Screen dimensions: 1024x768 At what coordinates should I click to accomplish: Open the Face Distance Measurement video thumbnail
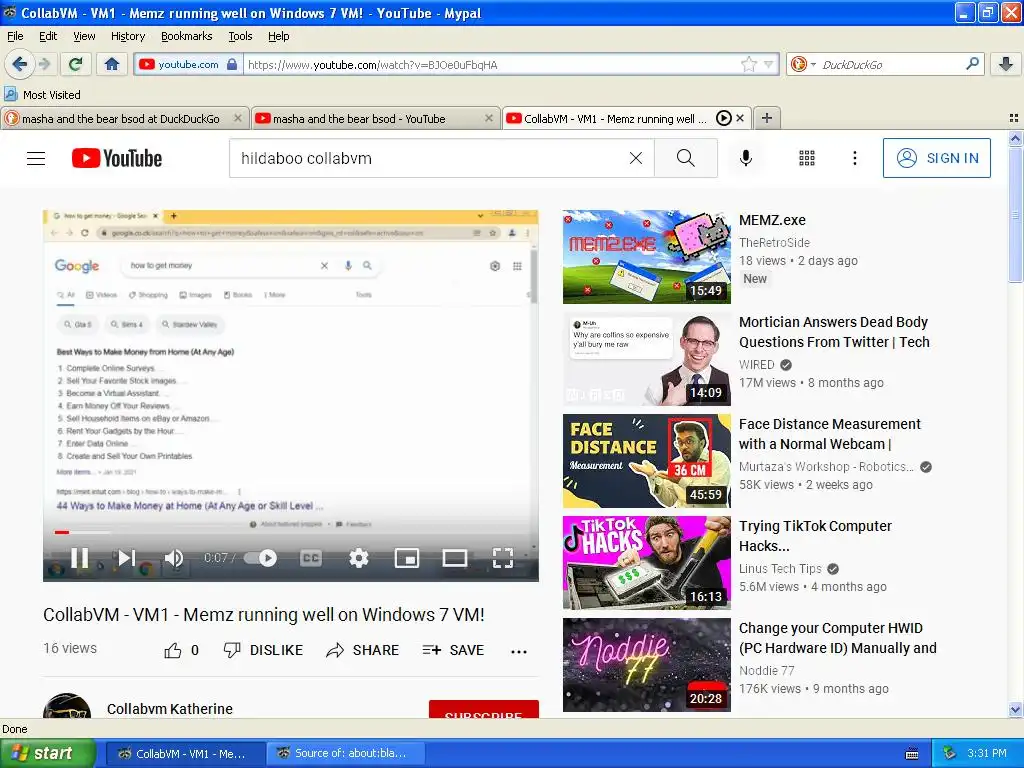[x=647, y=460]
